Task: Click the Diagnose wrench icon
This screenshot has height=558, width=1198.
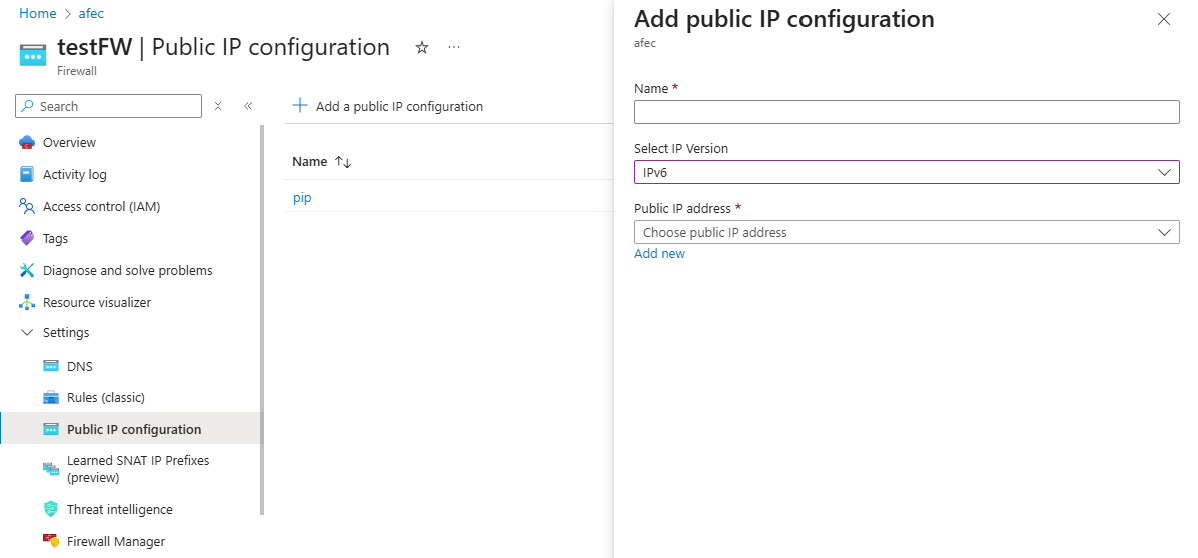Action: point(28,271)
